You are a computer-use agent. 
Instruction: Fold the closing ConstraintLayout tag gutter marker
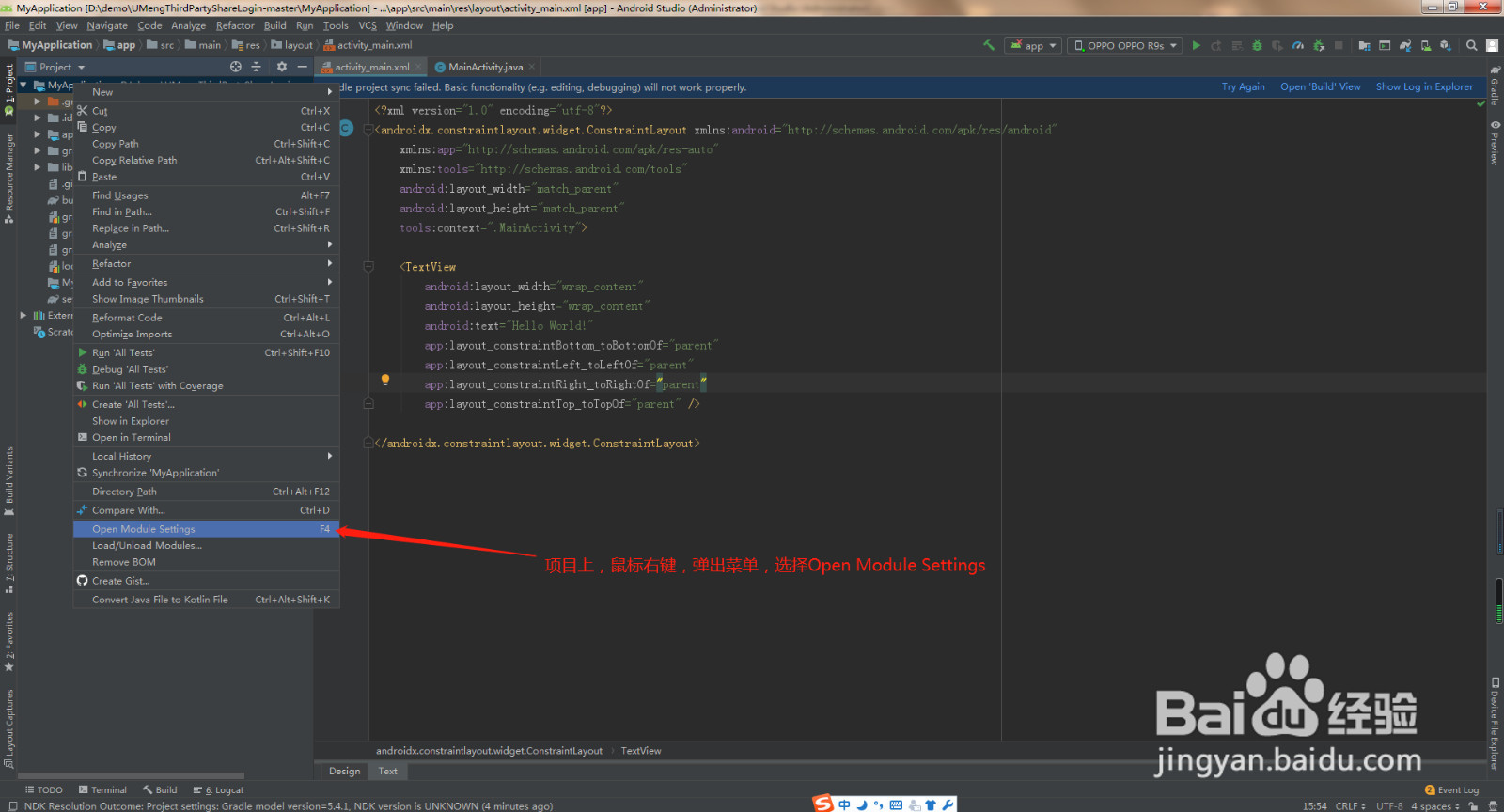point(368,443)
